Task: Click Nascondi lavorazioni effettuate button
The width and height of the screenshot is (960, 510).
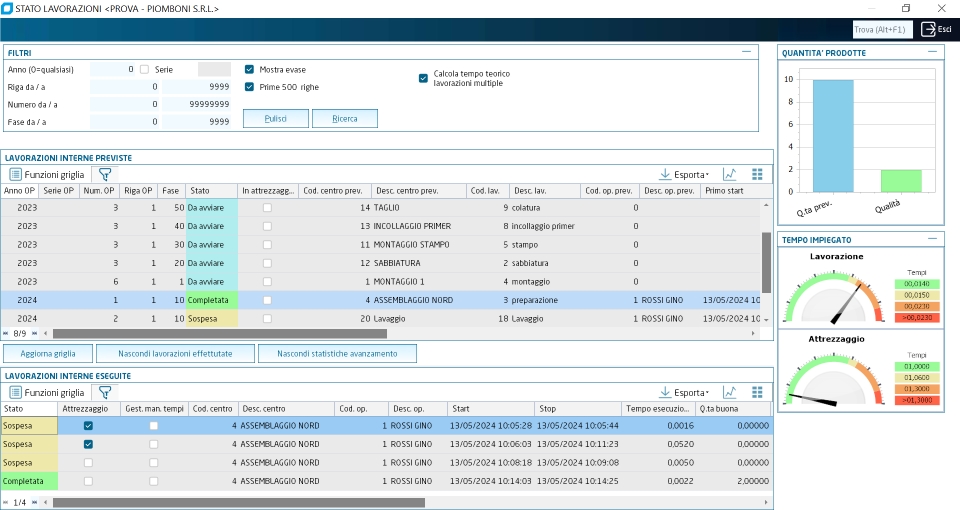Action: coord(175,354)
